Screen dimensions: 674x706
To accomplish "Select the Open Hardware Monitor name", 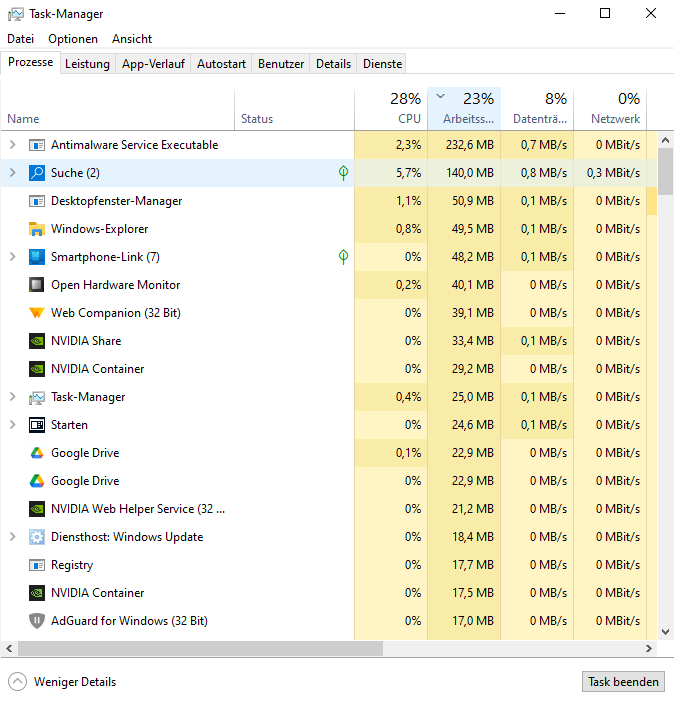I will tap(115, 285).
